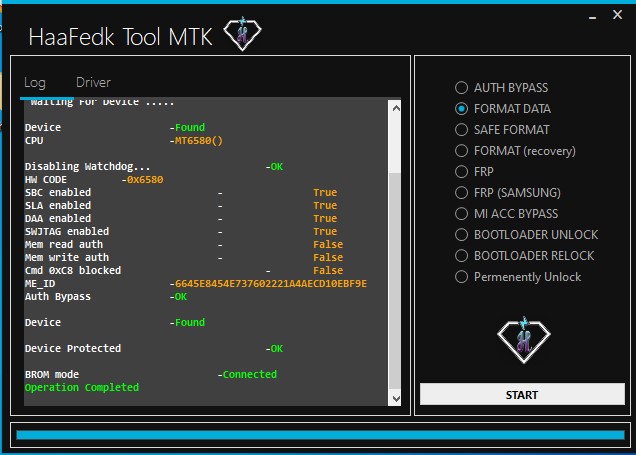This screenshot has height=455, width=636.
Task: Click the log scrollbar up arrow
Action: [x=396, y=108]
